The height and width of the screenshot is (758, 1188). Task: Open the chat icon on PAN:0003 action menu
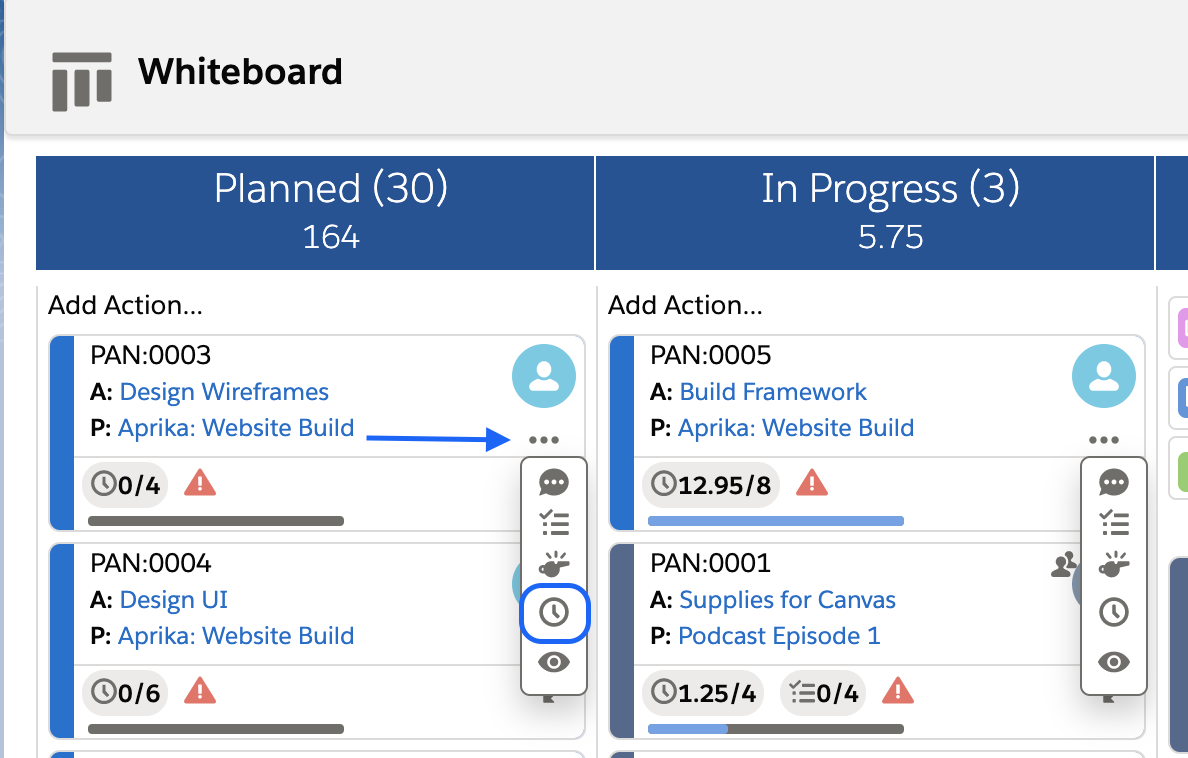pos(554,483)
